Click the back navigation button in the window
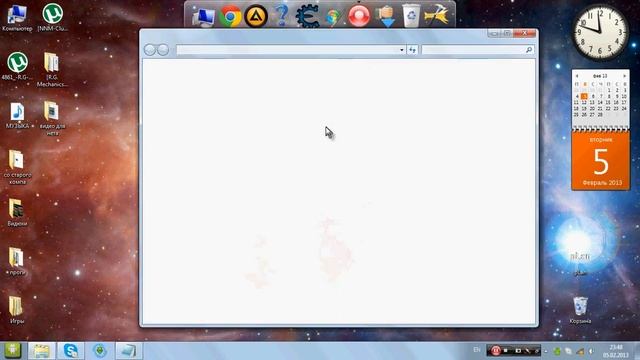Viewport: 640px width, 360px height. tap(150, 50)
